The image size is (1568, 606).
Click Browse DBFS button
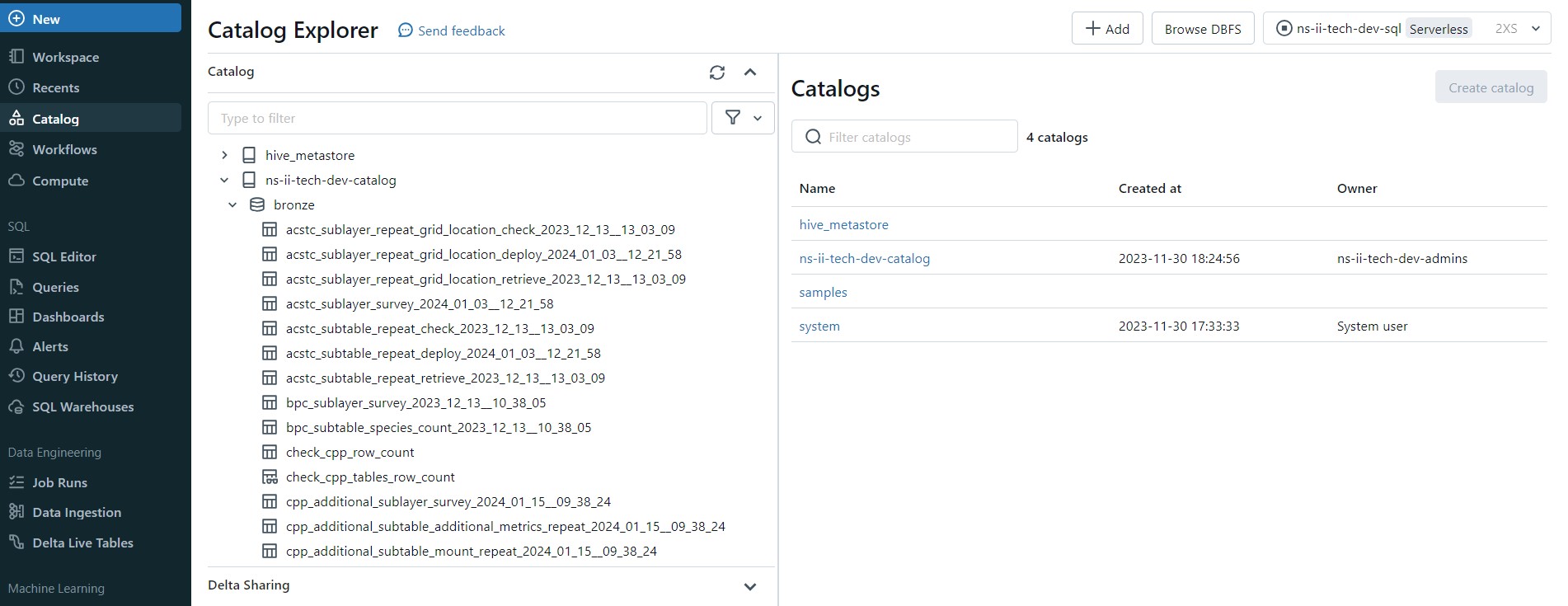[1203, 28]
